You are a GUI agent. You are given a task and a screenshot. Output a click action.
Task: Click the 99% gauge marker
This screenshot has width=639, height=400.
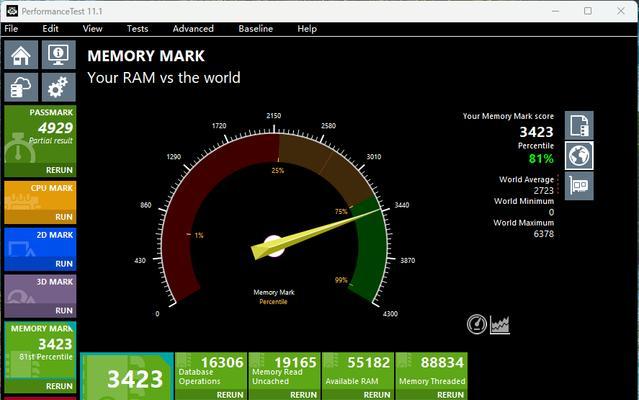pyautogui.click(x=341, y=280)
